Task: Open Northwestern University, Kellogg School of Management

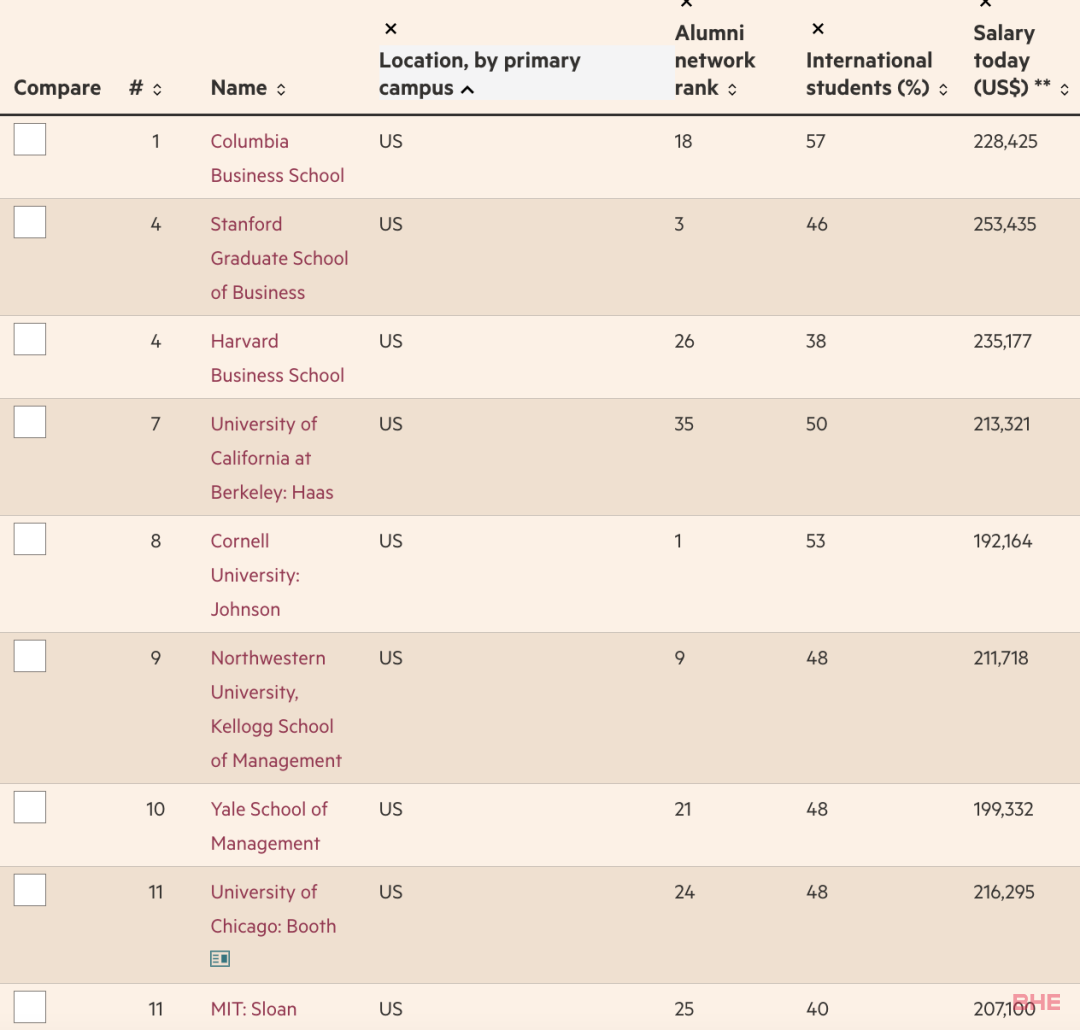Action: pos(276,709)
